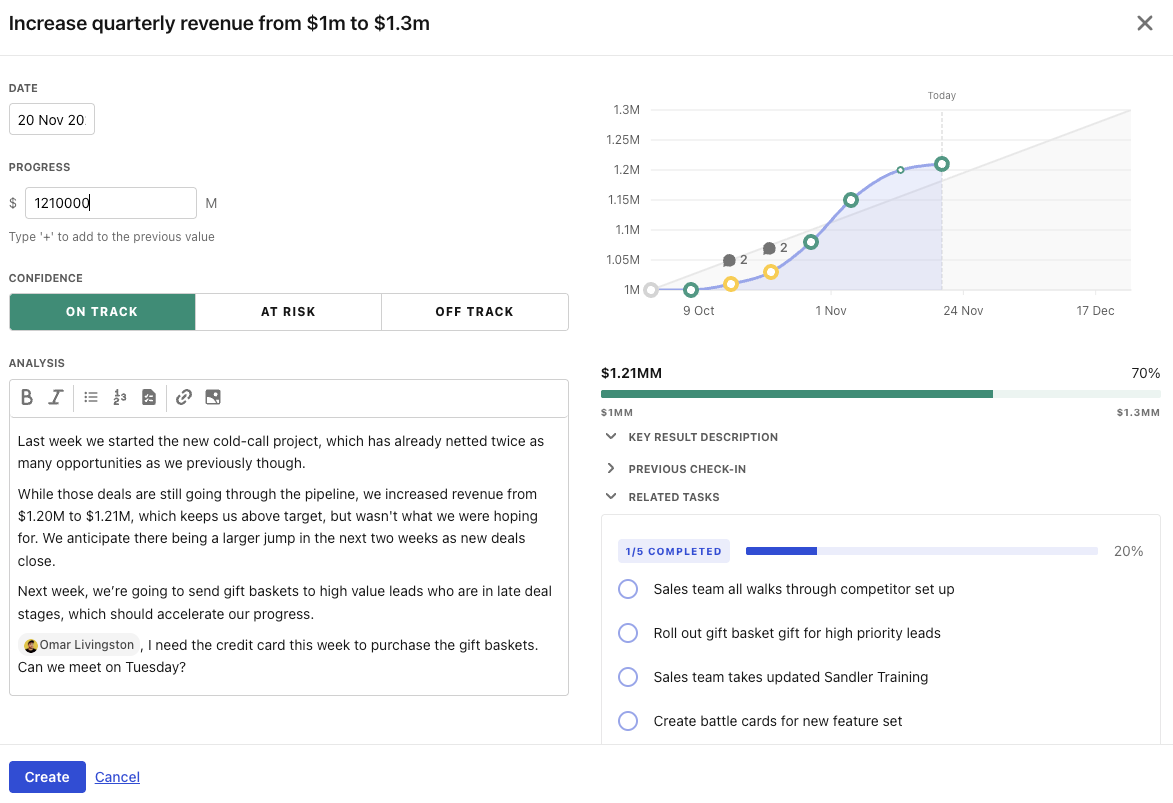1173x803 pixels.
Task: Click the date field showing 20 Nov
Action: (x=52, y=120)
